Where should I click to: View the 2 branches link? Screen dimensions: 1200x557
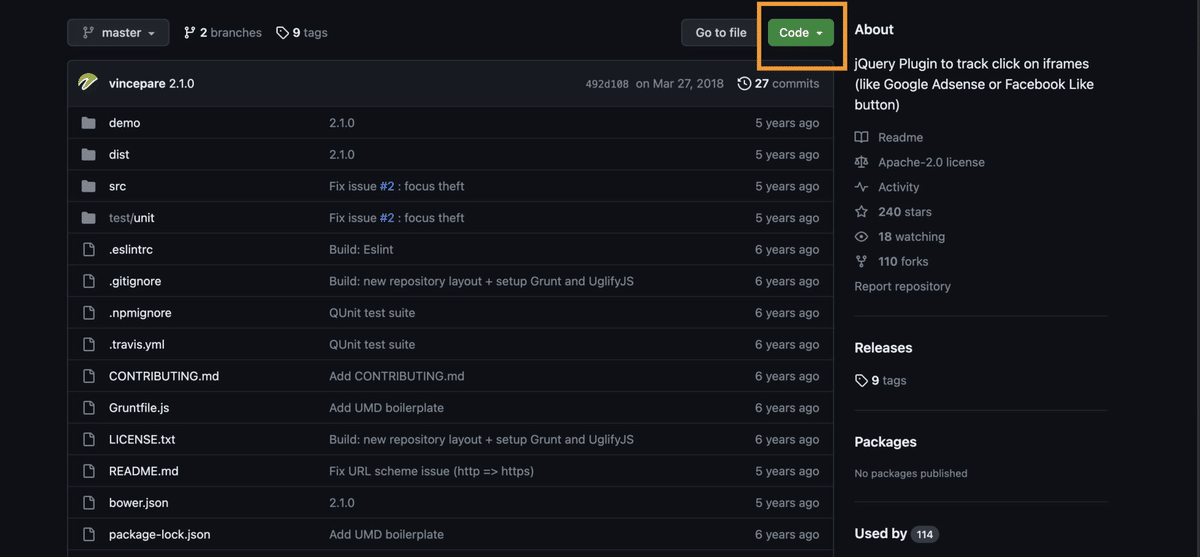[x=223, y=33]
